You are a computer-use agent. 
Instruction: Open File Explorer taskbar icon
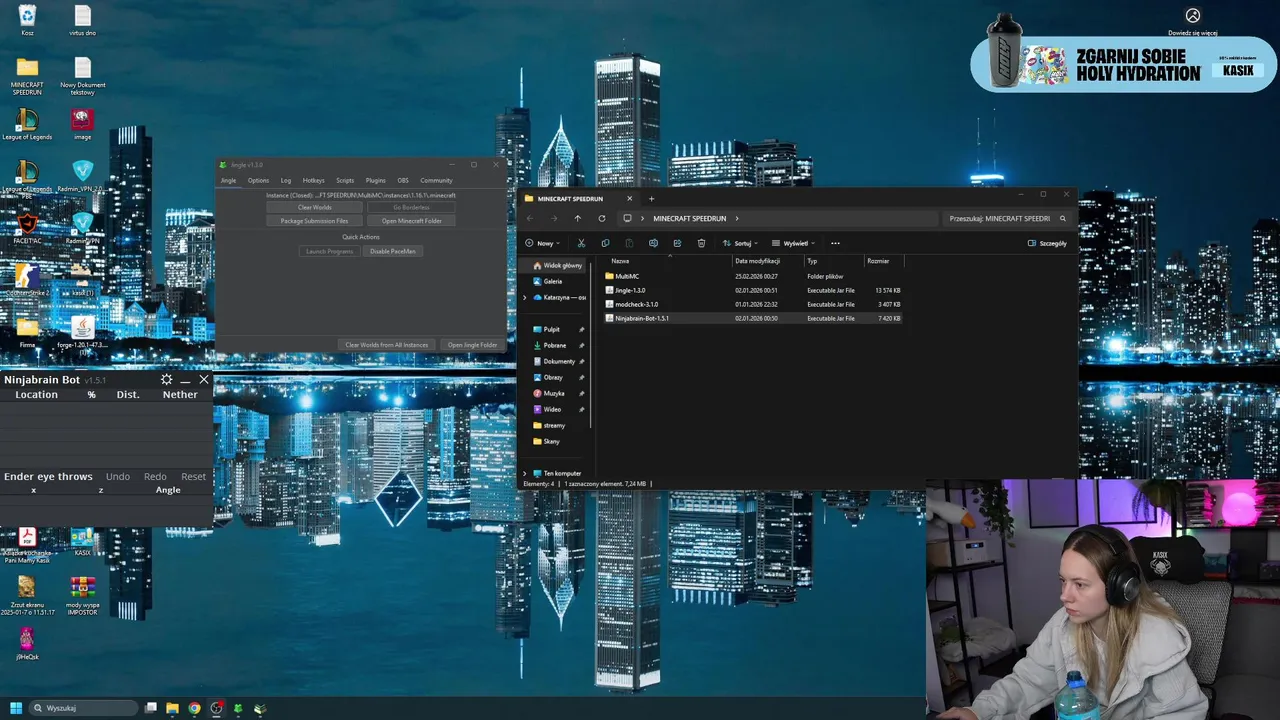coord(172,708)
